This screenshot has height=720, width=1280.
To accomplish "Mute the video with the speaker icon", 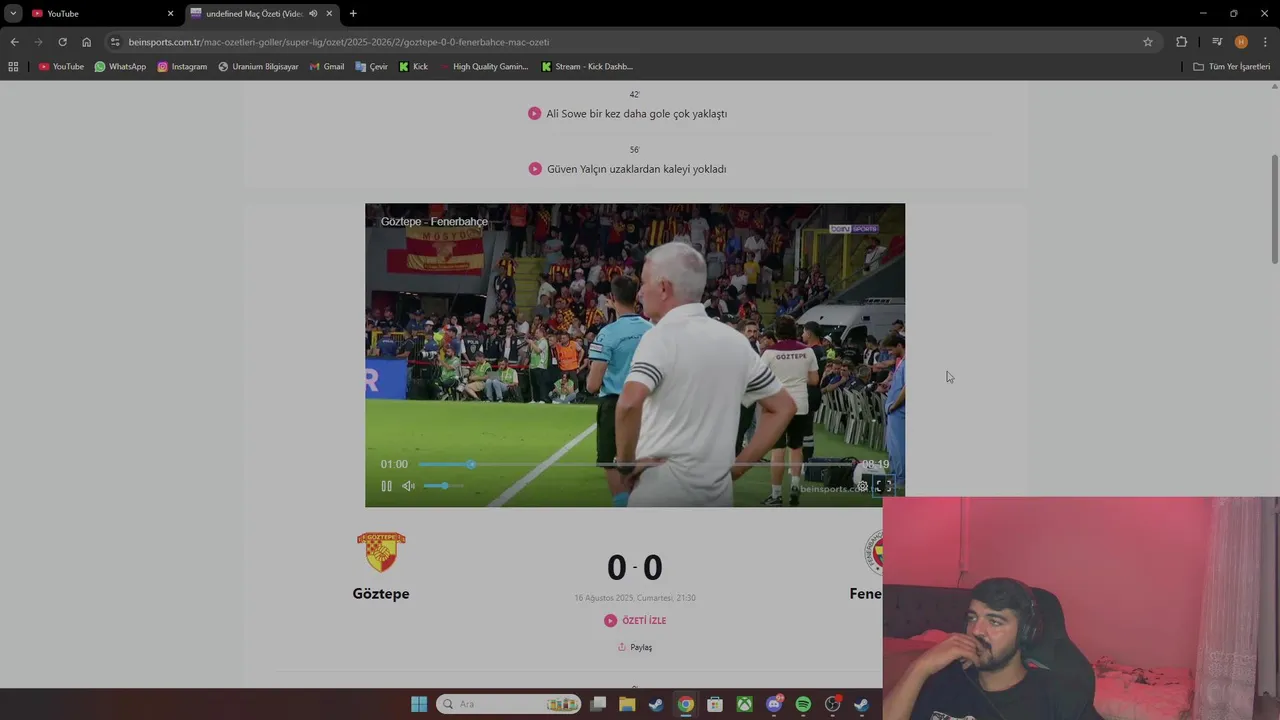I will [x=408, y=486].
